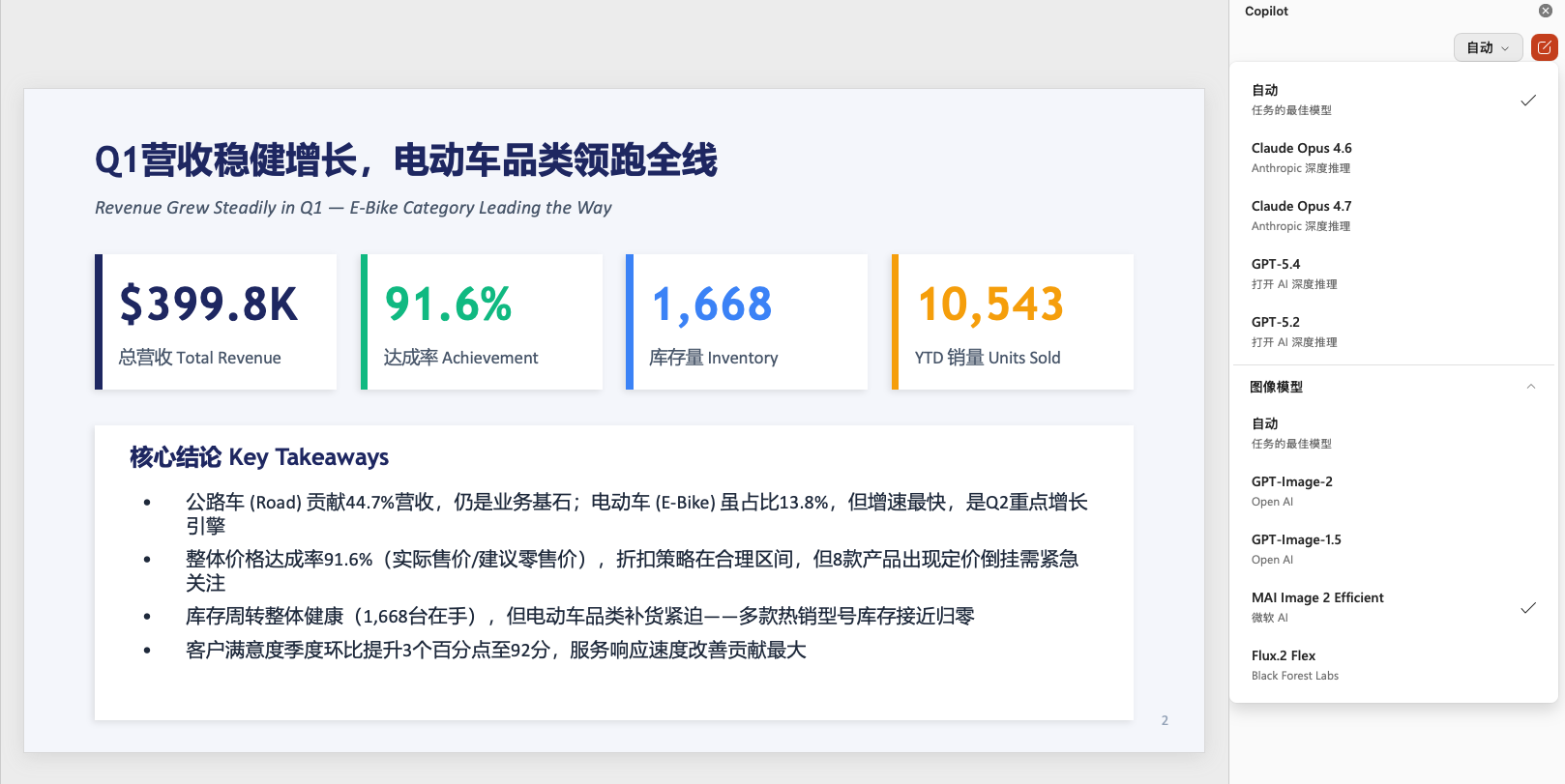Select GPT-5.2 deep reasoning model
The image size is (1565, 784).
1393,332
